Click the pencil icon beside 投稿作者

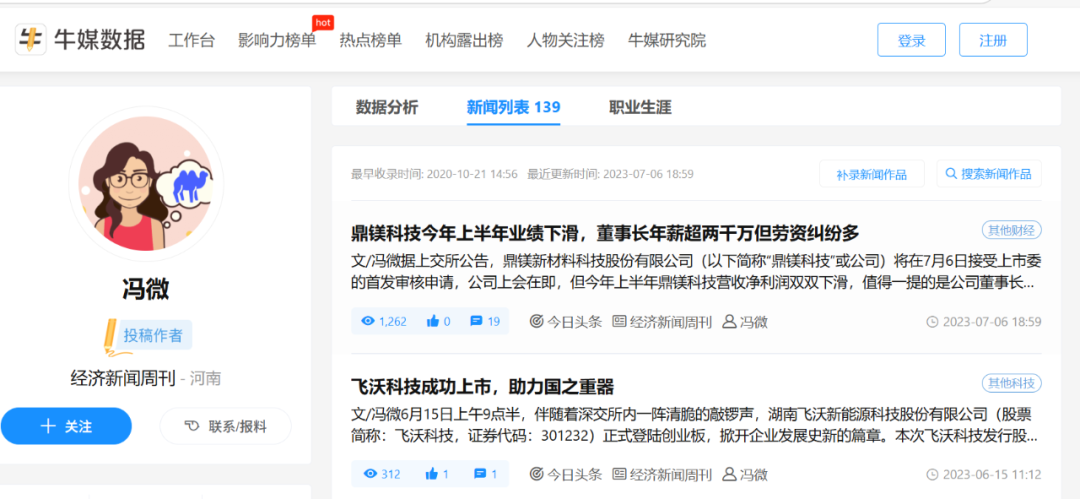click(x=110, y=337)
